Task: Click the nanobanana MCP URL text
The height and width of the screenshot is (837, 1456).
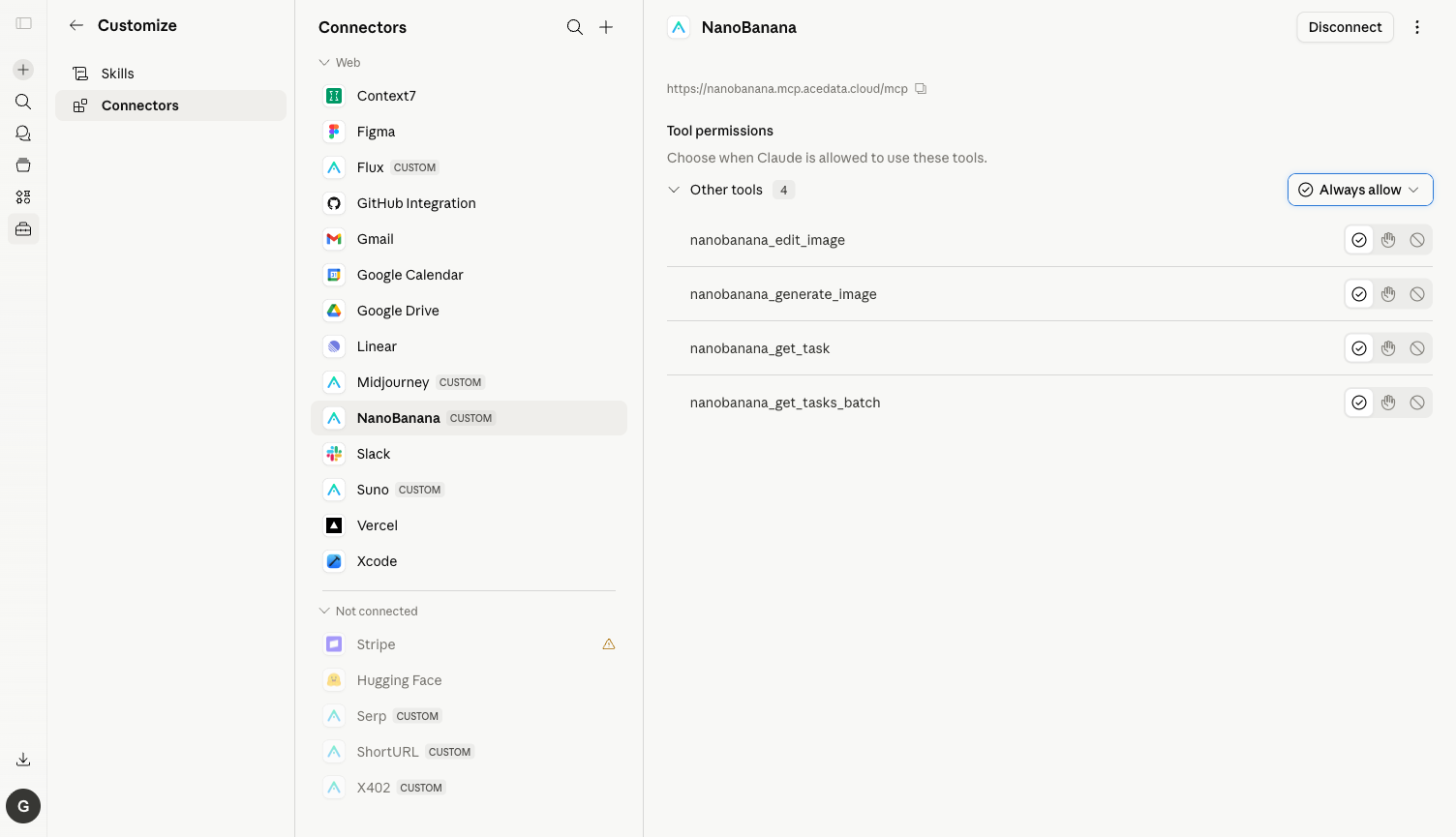Action: point(787,89)
